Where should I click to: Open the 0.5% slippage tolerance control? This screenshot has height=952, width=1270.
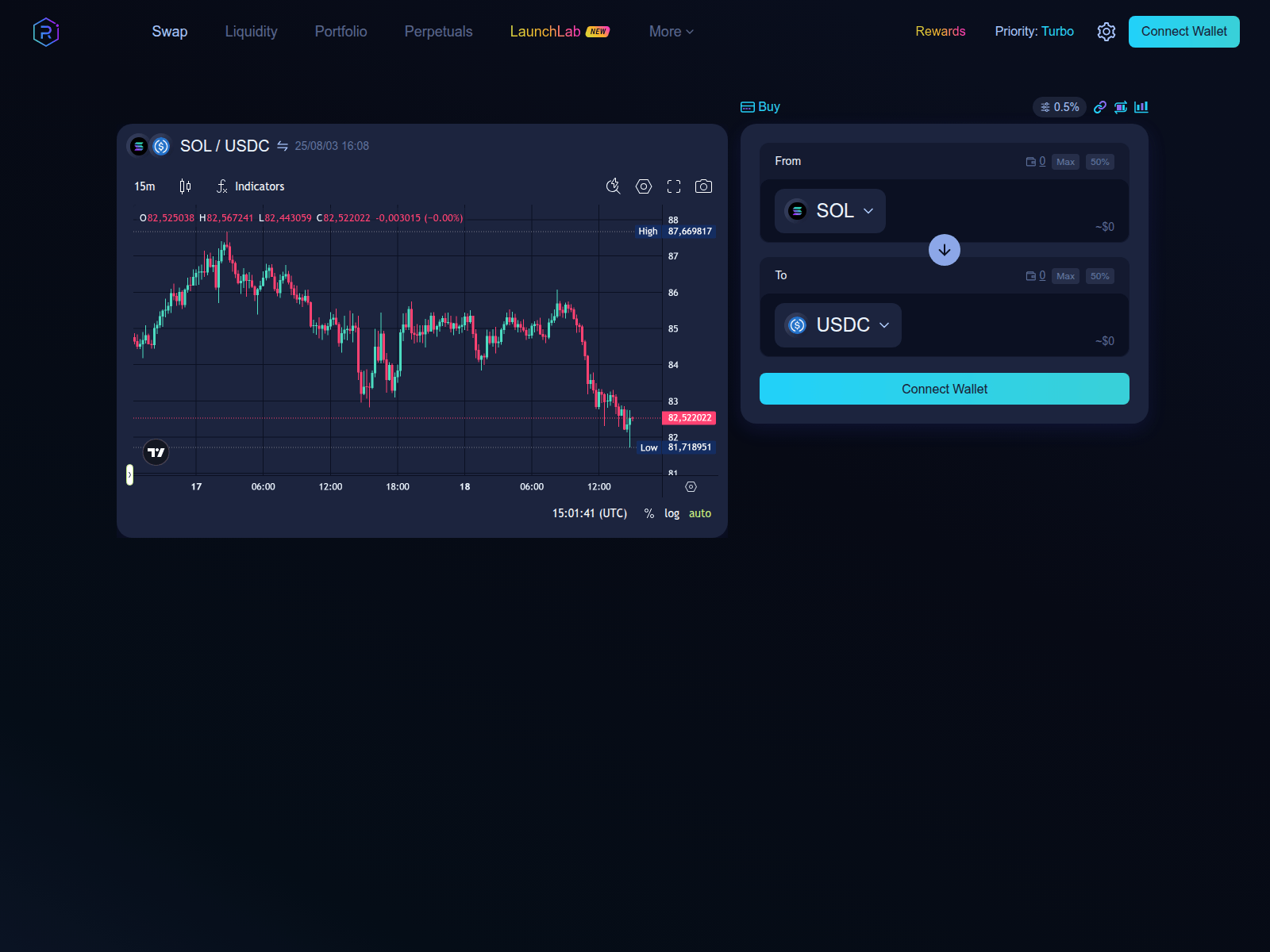(1059, 106)
